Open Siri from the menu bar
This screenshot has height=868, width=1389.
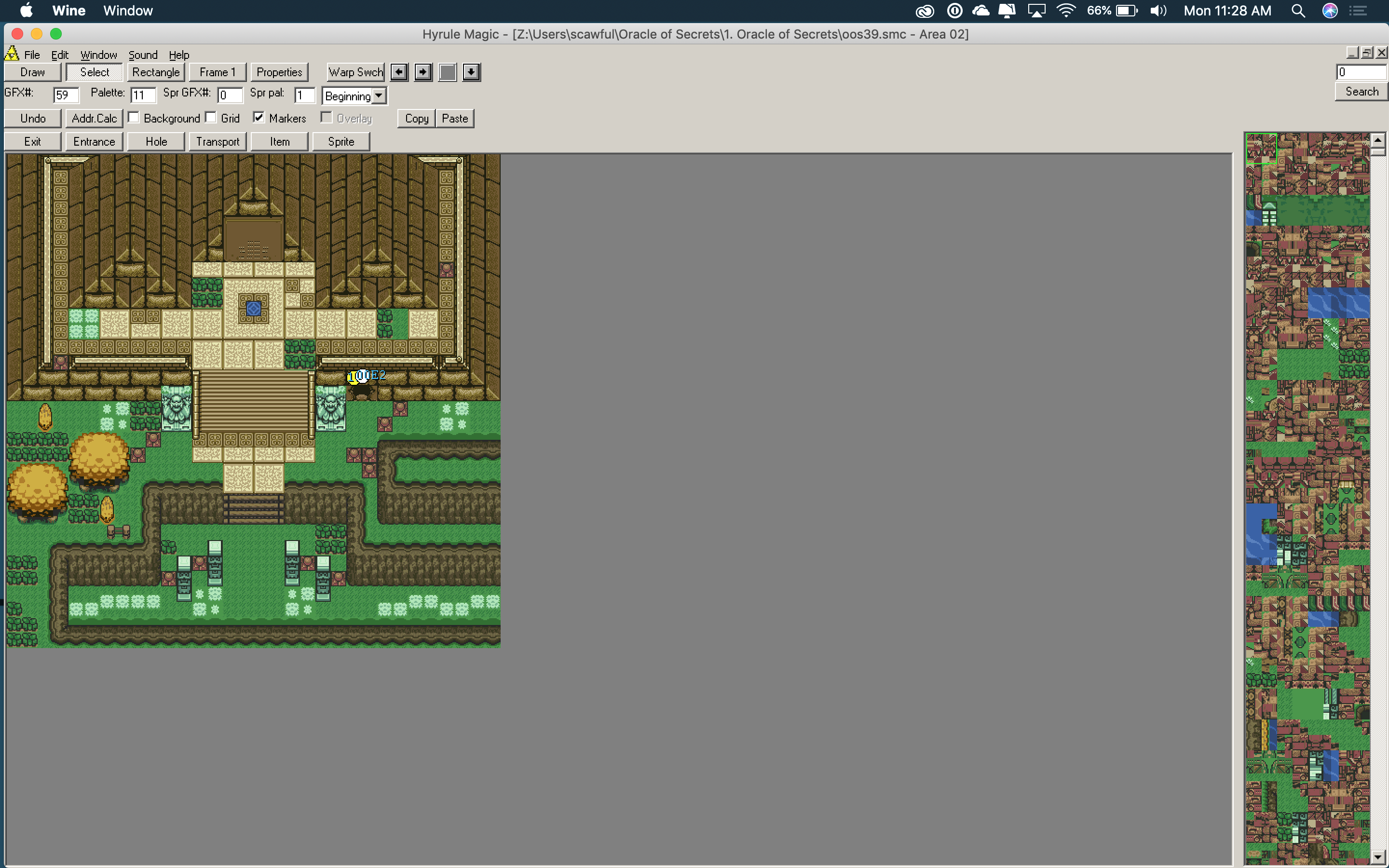tap(1330, 11)
